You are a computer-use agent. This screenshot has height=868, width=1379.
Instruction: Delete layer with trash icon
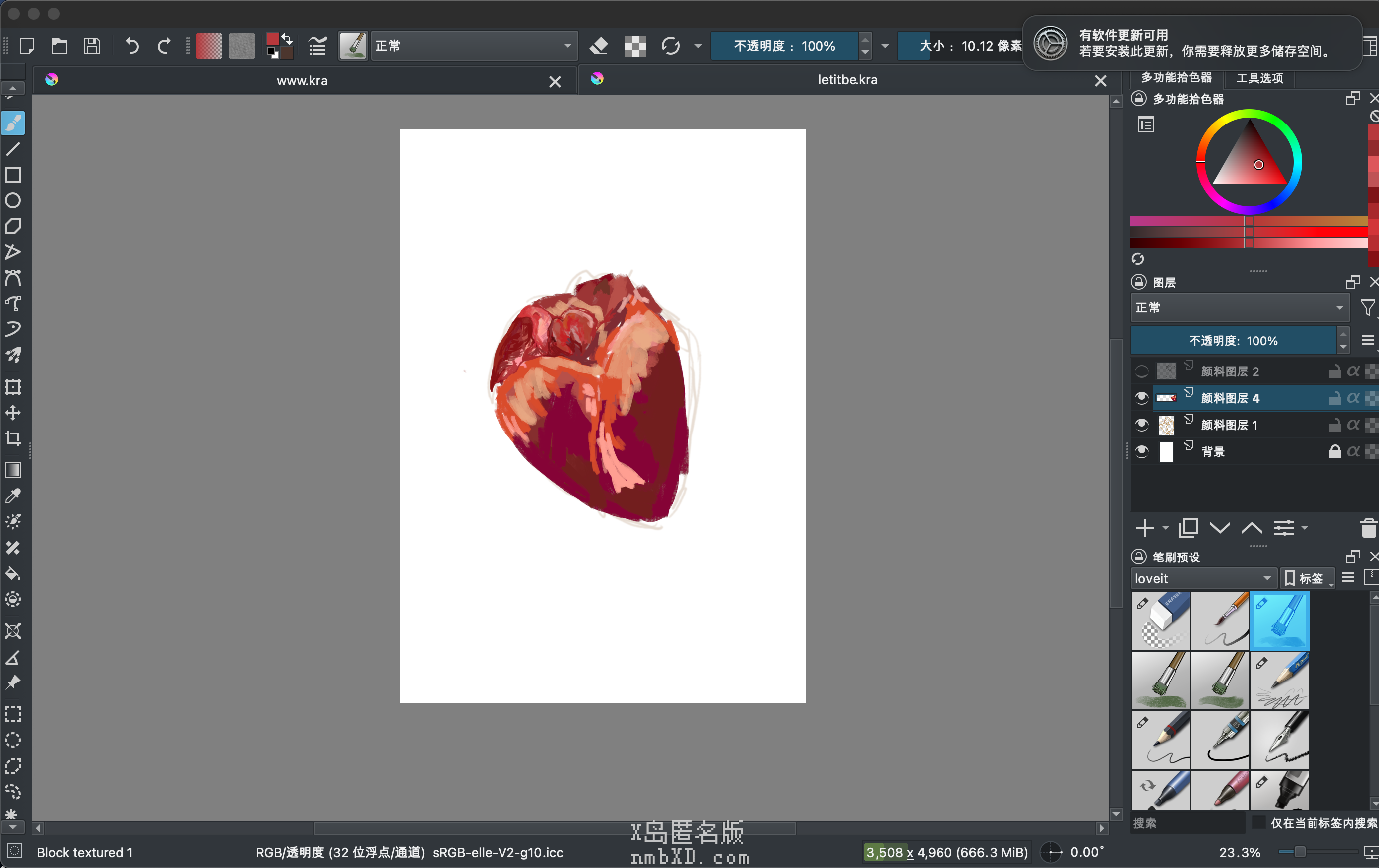pyautogui.click(x=1368, y=528)
